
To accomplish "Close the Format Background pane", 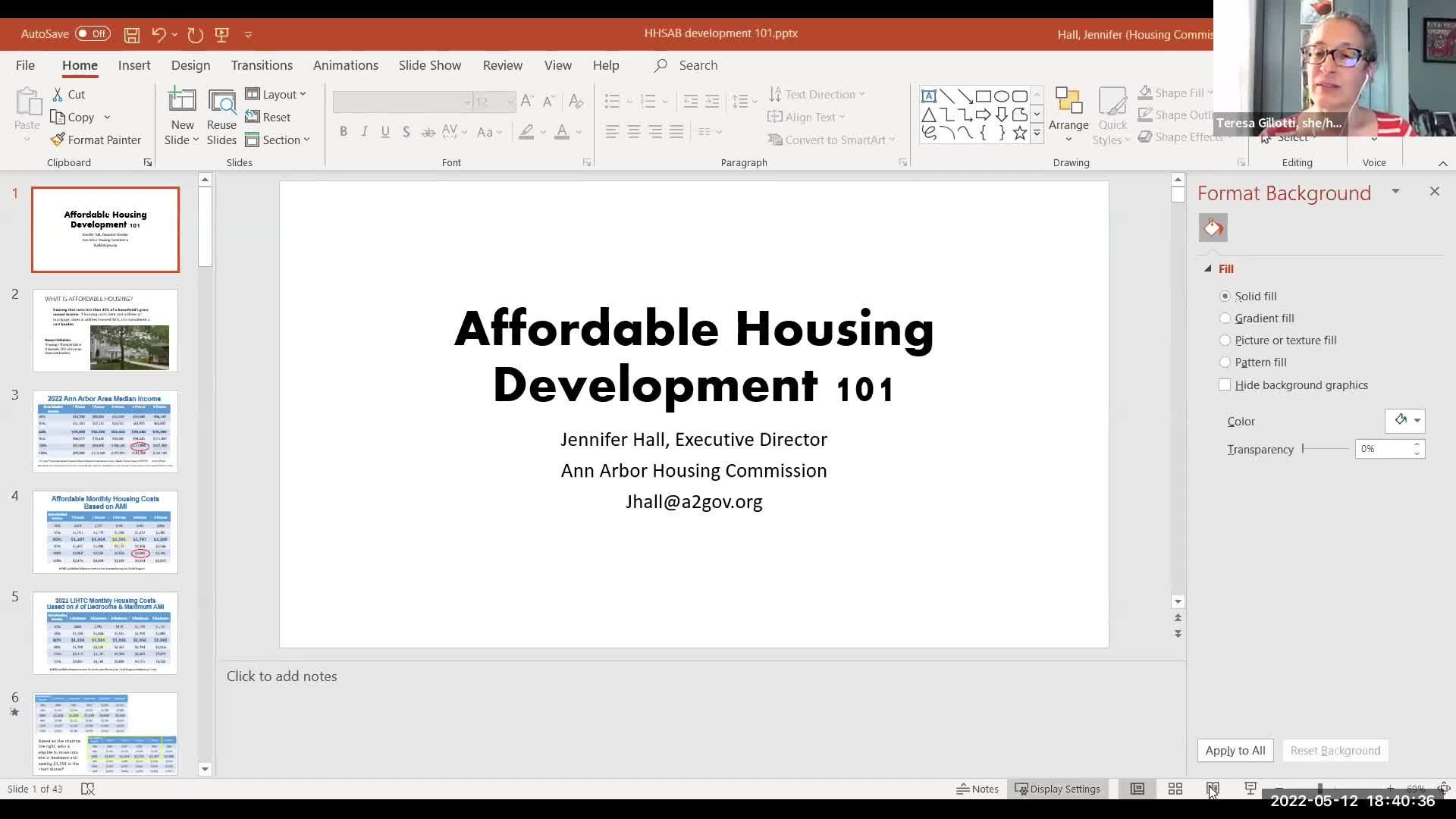I will tap(1435, 192).
